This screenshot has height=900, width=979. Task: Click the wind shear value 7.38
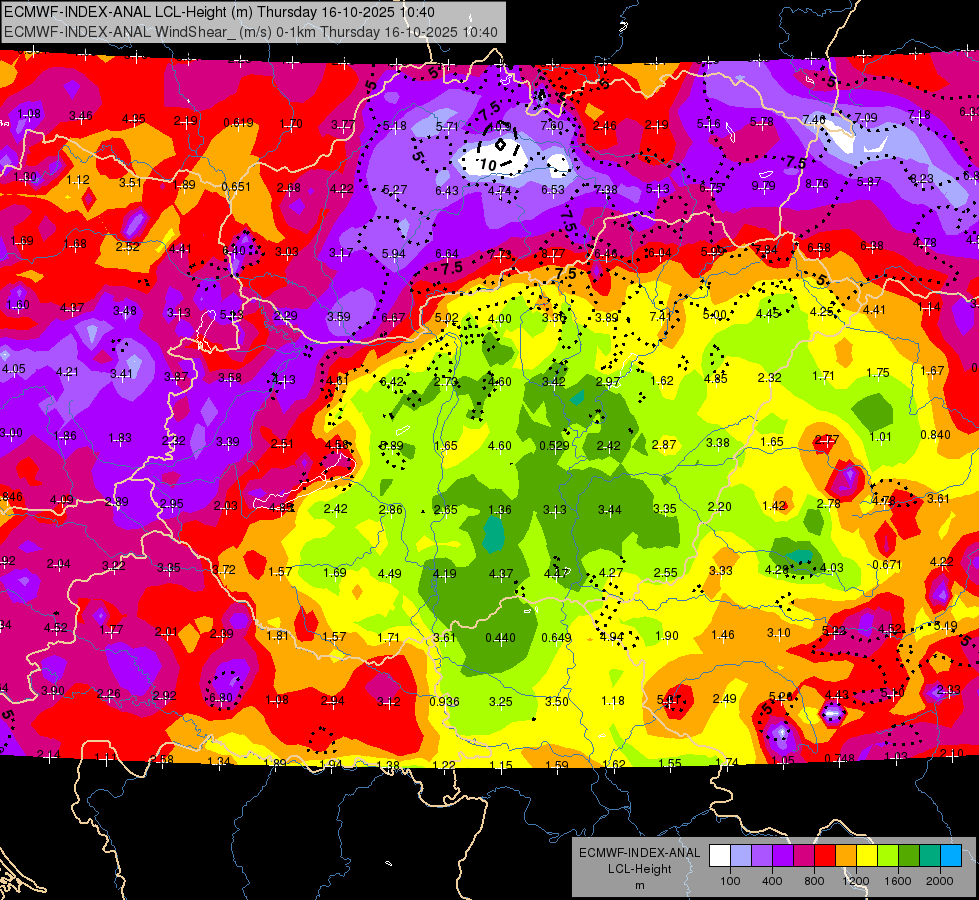click(x=606, y=189)
